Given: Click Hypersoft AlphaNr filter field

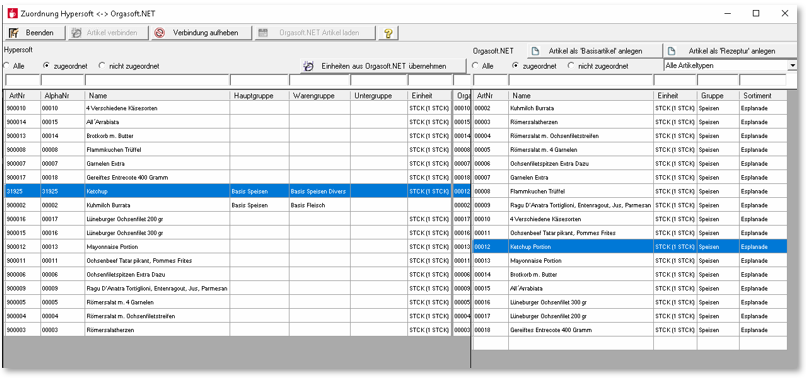Looking at the screenshot, I should [x=63, y=80].
